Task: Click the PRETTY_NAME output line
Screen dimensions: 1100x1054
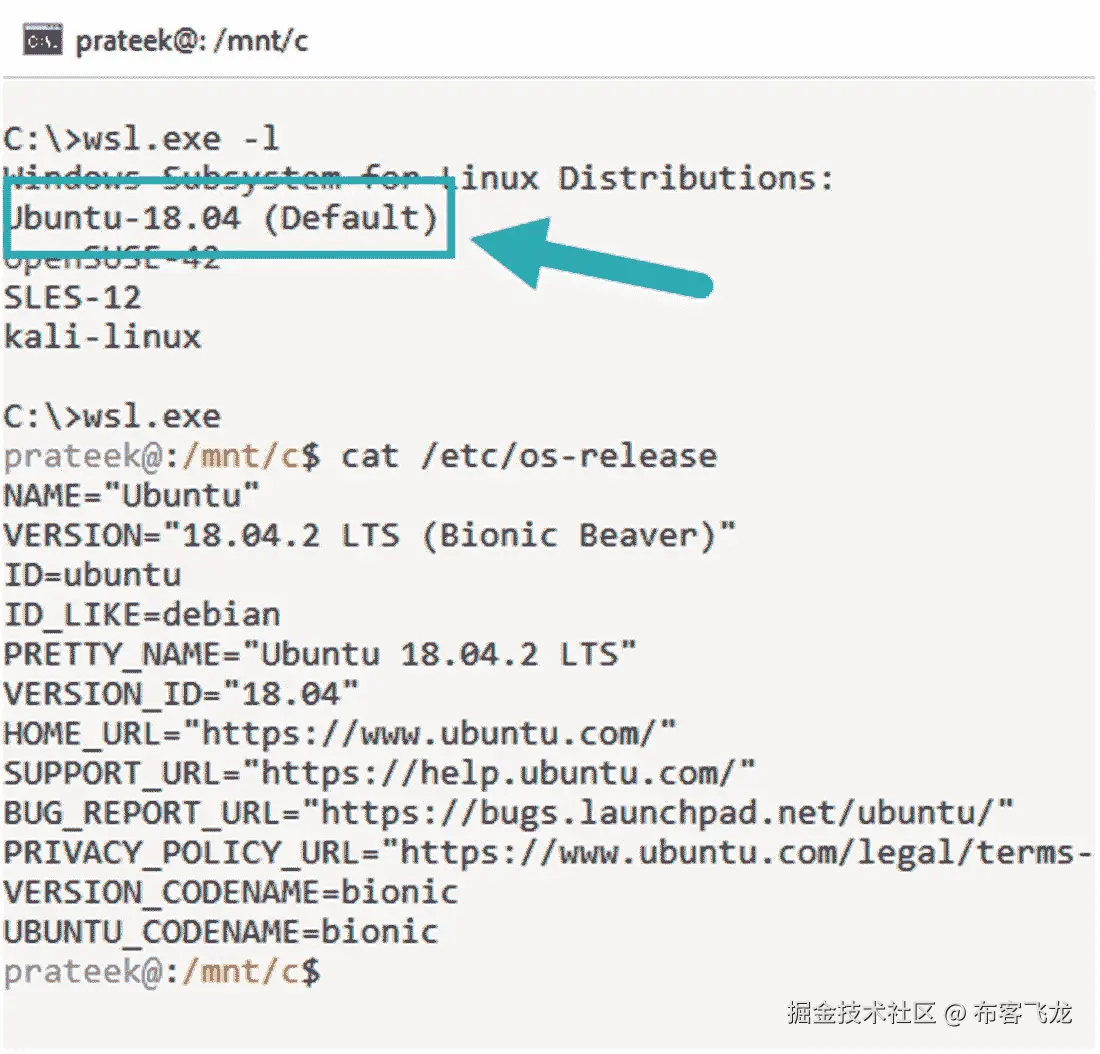Action: pyautogui.click(x=319, y=654)
